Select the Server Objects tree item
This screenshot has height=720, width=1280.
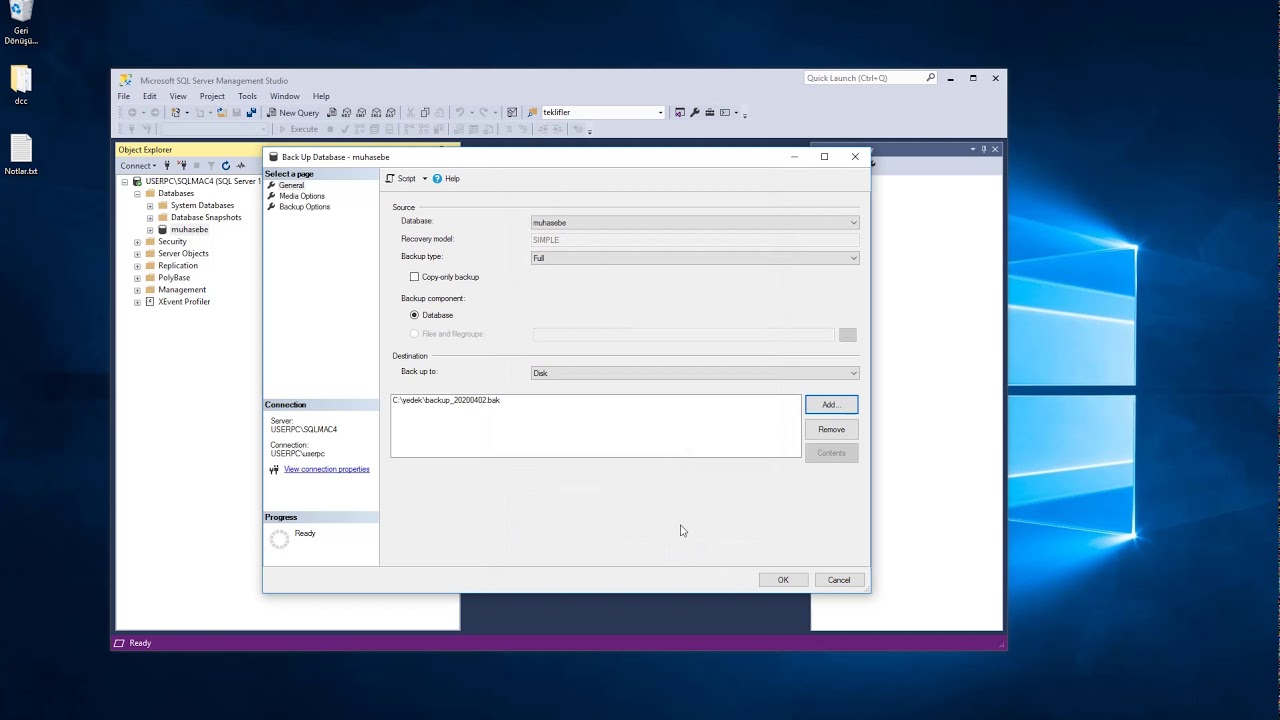point(183,254)
